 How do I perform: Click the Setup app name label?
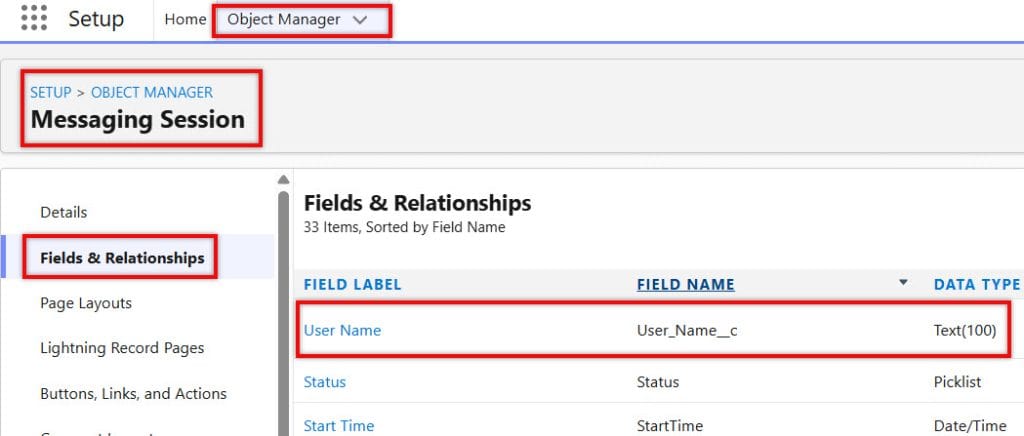tap(96, 19)
